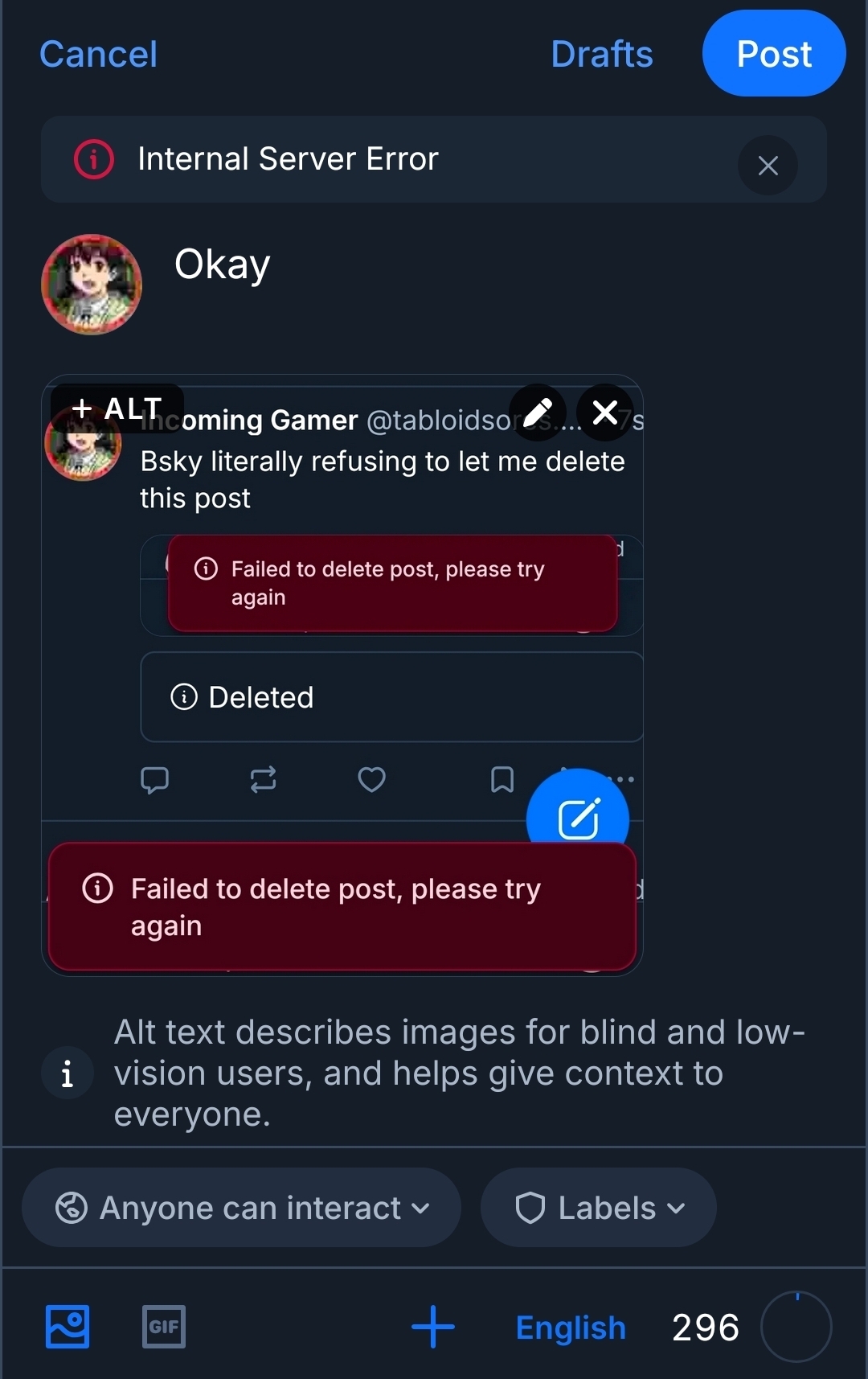Screen dimensions: 868x1379
Task: Click the character count progress circle
Action: tap(796, 1327)
